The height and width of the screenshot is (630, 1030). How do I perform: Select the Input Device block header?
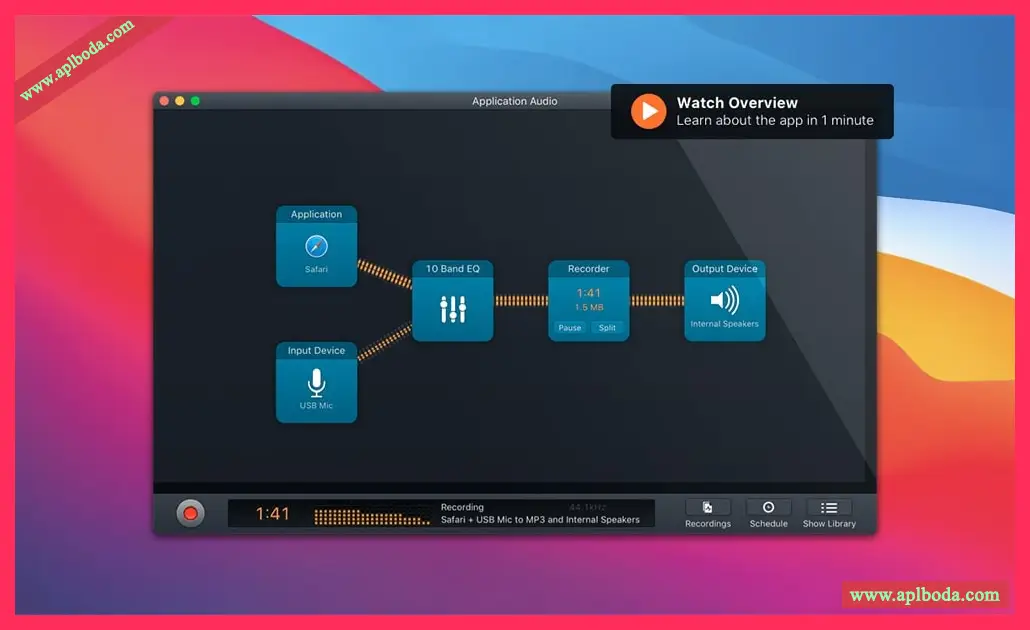(316, 351)
